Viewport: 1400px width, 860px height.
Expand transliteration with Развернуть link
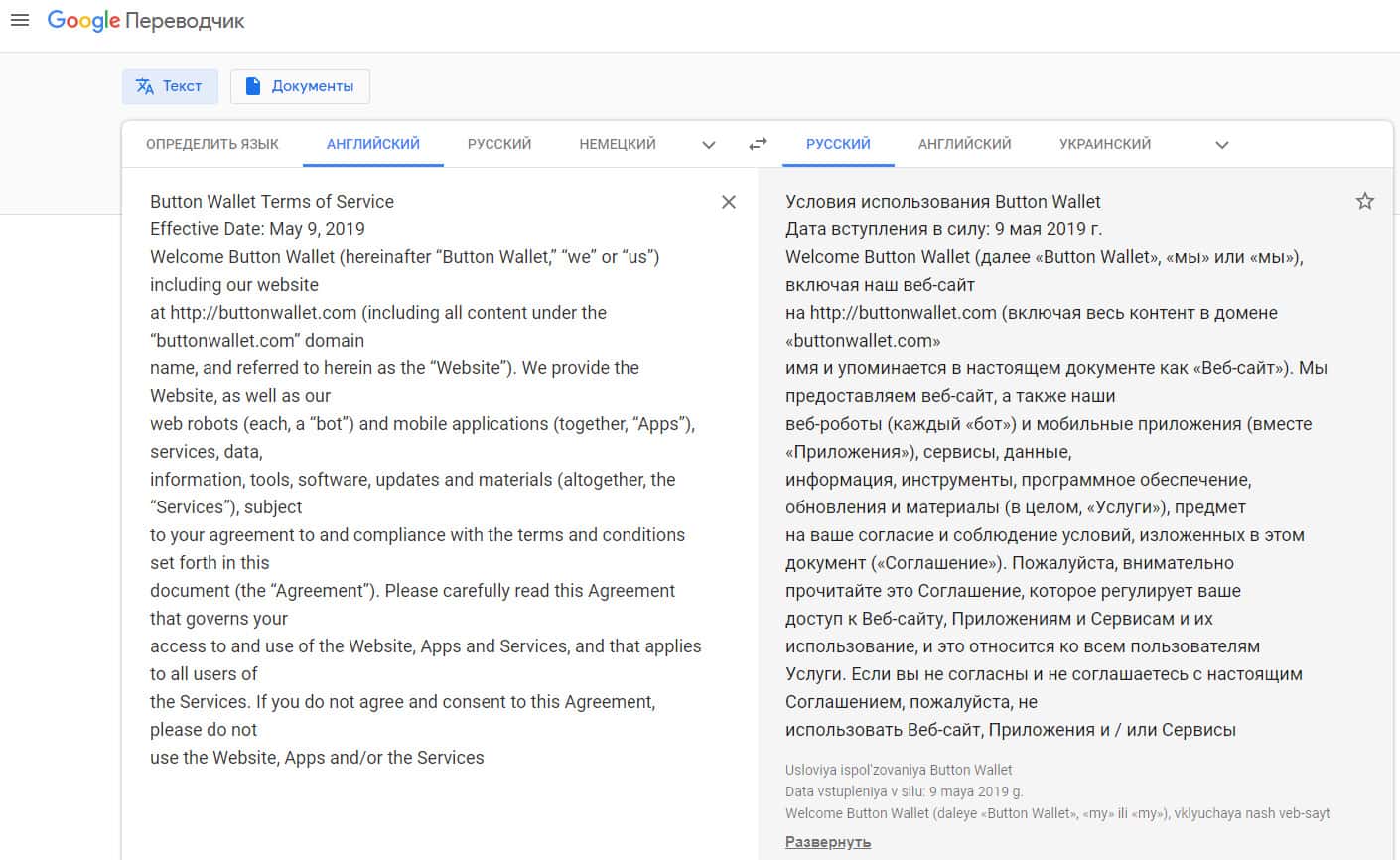[x=828, y=842]
